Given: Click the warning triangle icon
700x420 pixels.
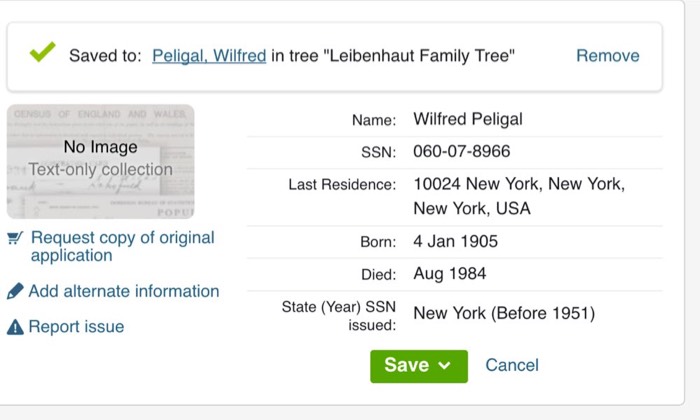Looking at the screenshot, I should coord(15,327).
